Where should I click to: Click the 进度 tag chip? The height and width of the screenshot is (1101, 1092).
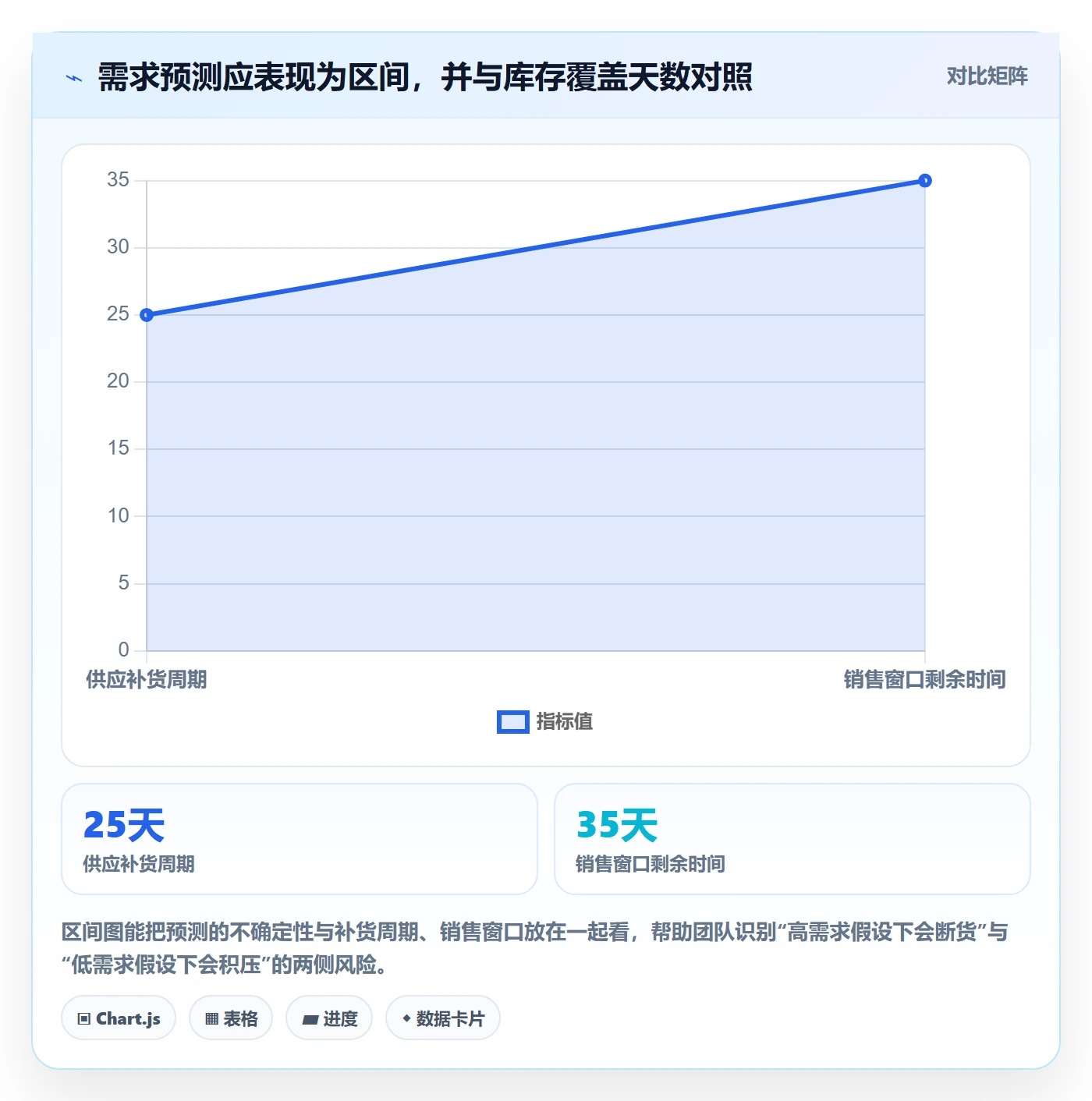click(329, 1018)
